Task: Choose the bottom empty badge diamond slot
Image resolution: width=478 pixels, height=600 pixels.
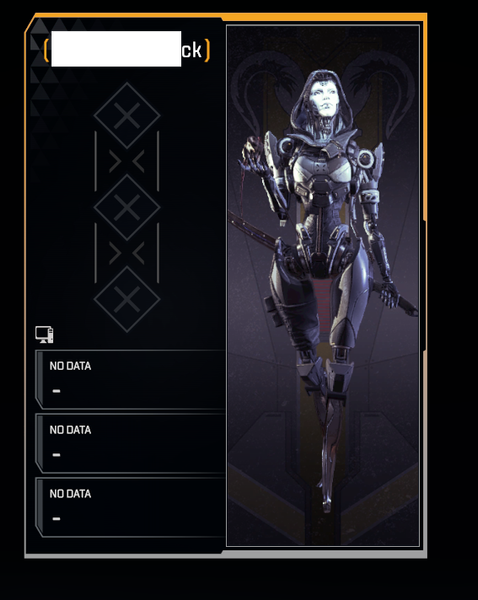Action: tap(127, 299)
